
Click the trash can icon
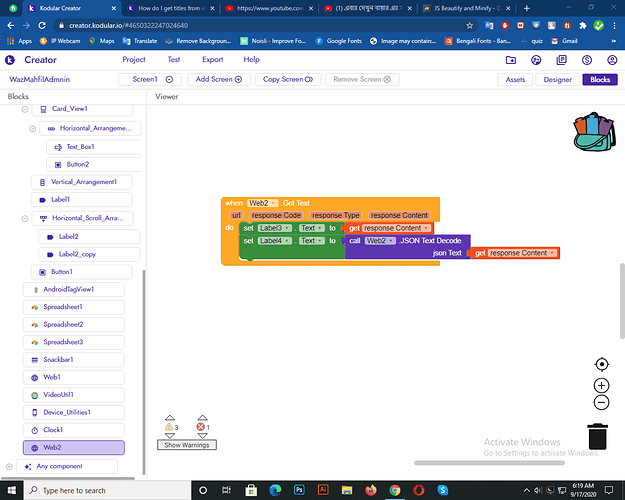597,436
